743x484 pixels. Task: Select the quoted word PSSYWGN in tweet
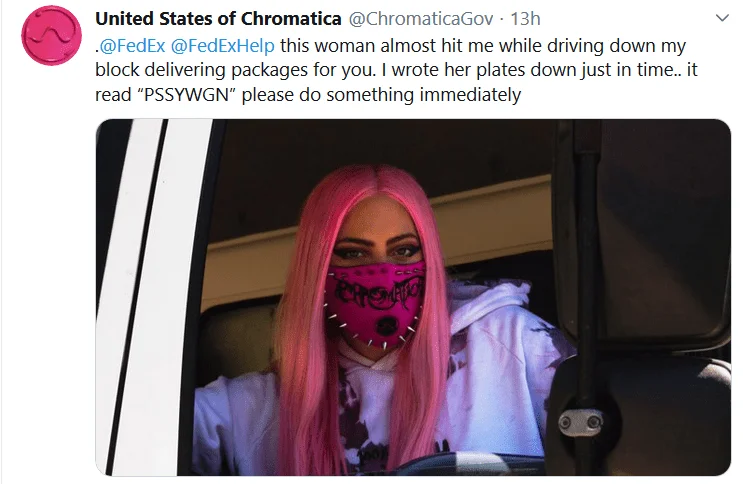click(x=186, y=95)
